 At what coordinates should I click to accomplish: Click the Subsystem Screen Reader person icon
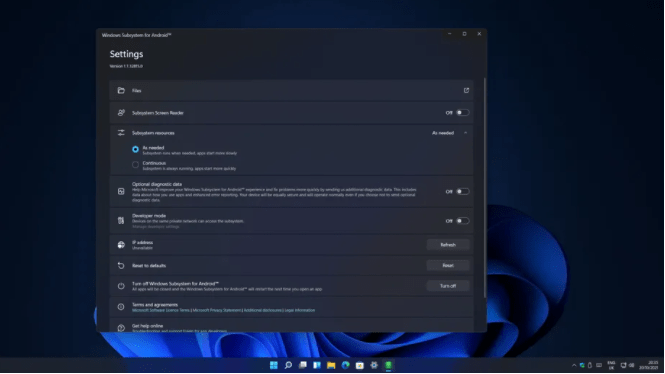pos(121,113)
